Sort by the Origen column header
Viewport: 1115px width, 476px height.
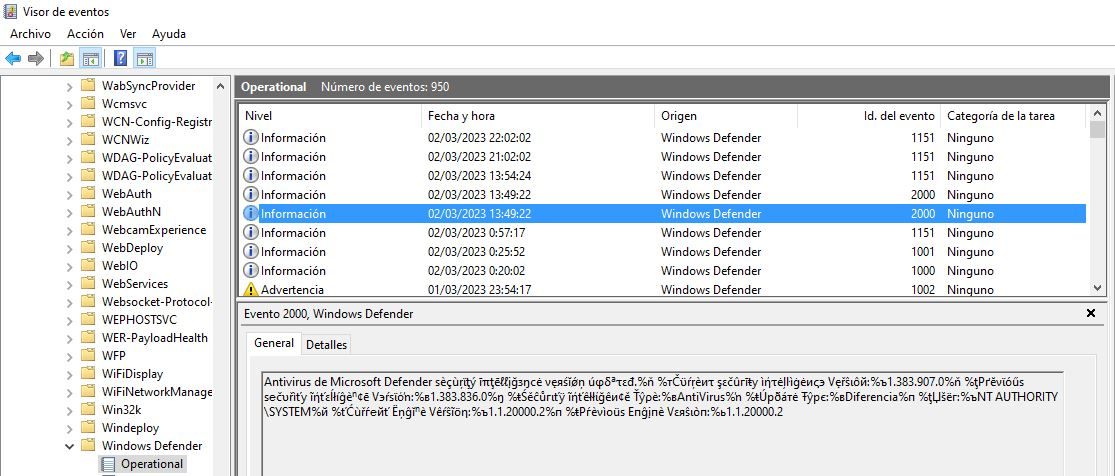click(726, 115)
